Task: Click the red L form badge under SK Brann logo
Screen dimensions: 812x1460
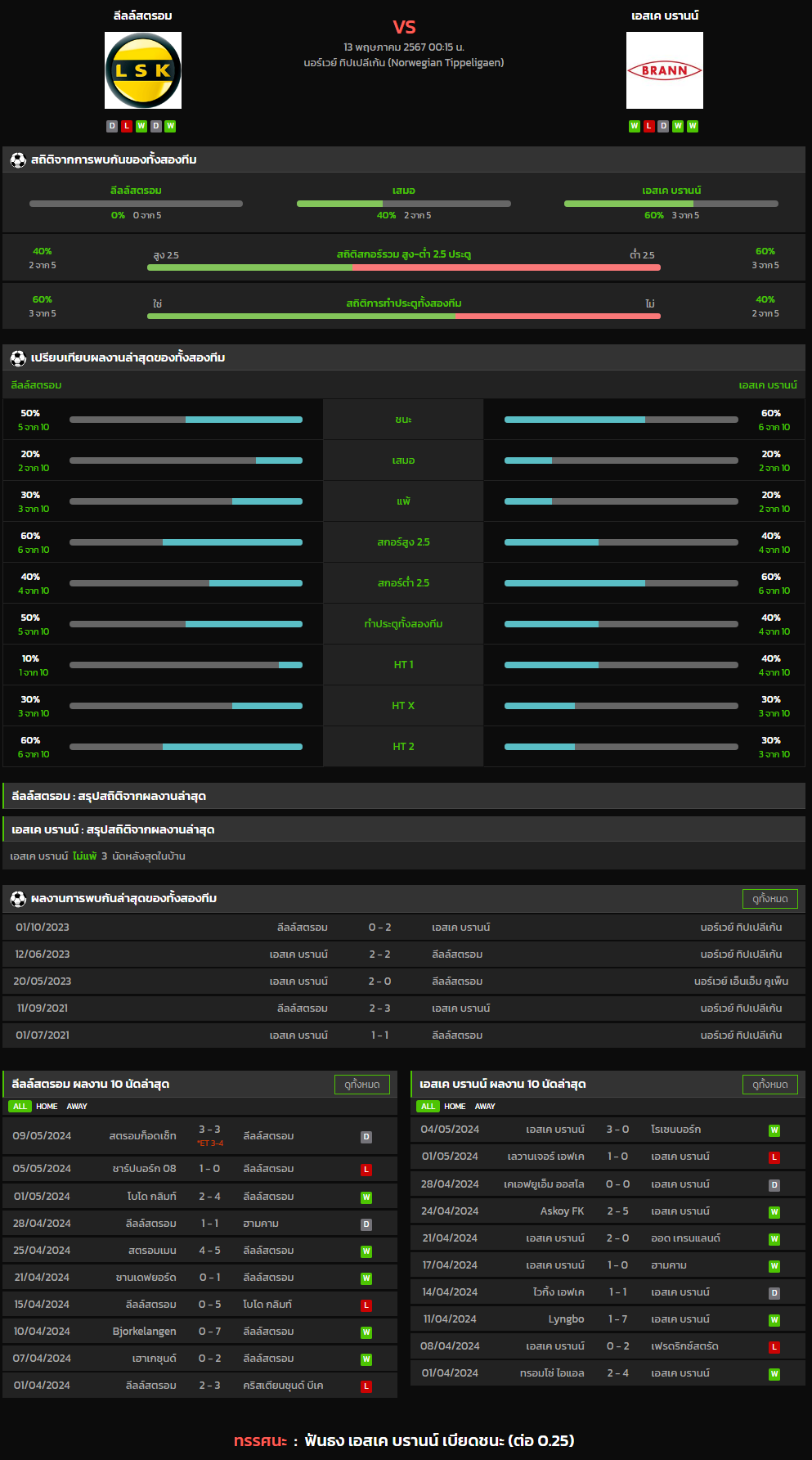Action: 649,126
